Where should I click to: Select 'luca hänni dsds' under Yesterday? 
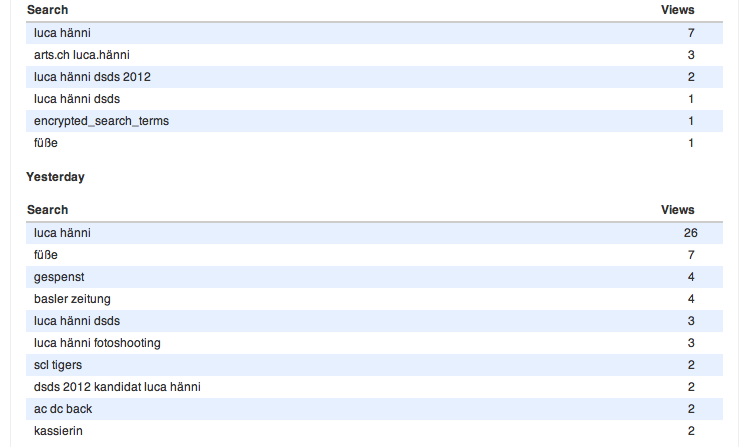77,321
